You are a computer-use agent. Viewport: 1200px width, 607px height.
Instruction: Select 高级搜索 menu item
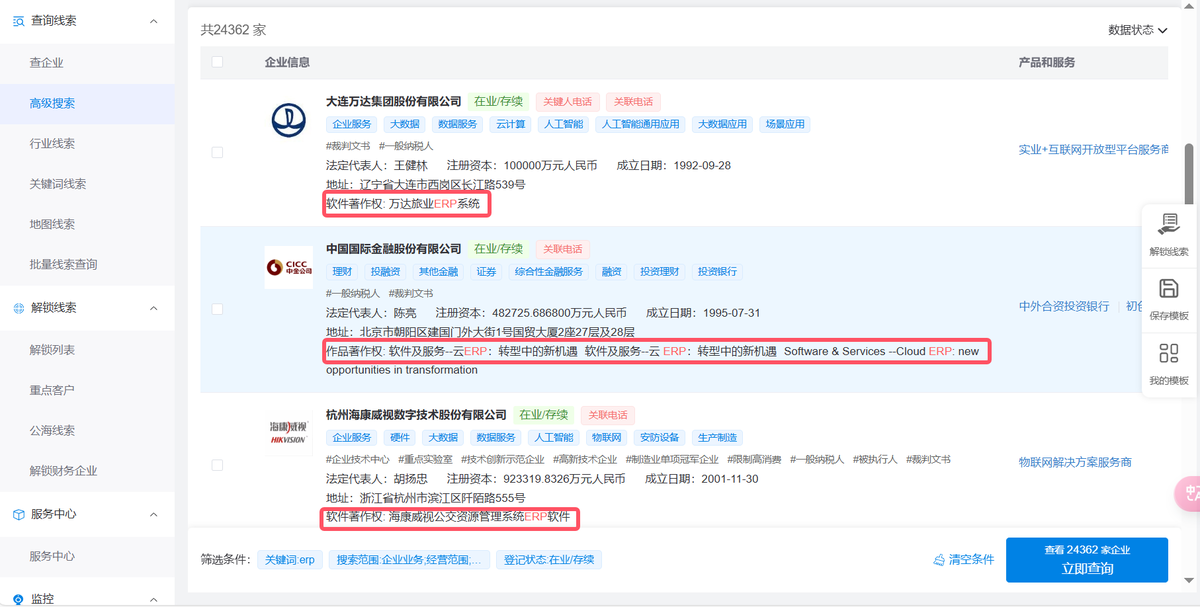(x=52, y=103)
